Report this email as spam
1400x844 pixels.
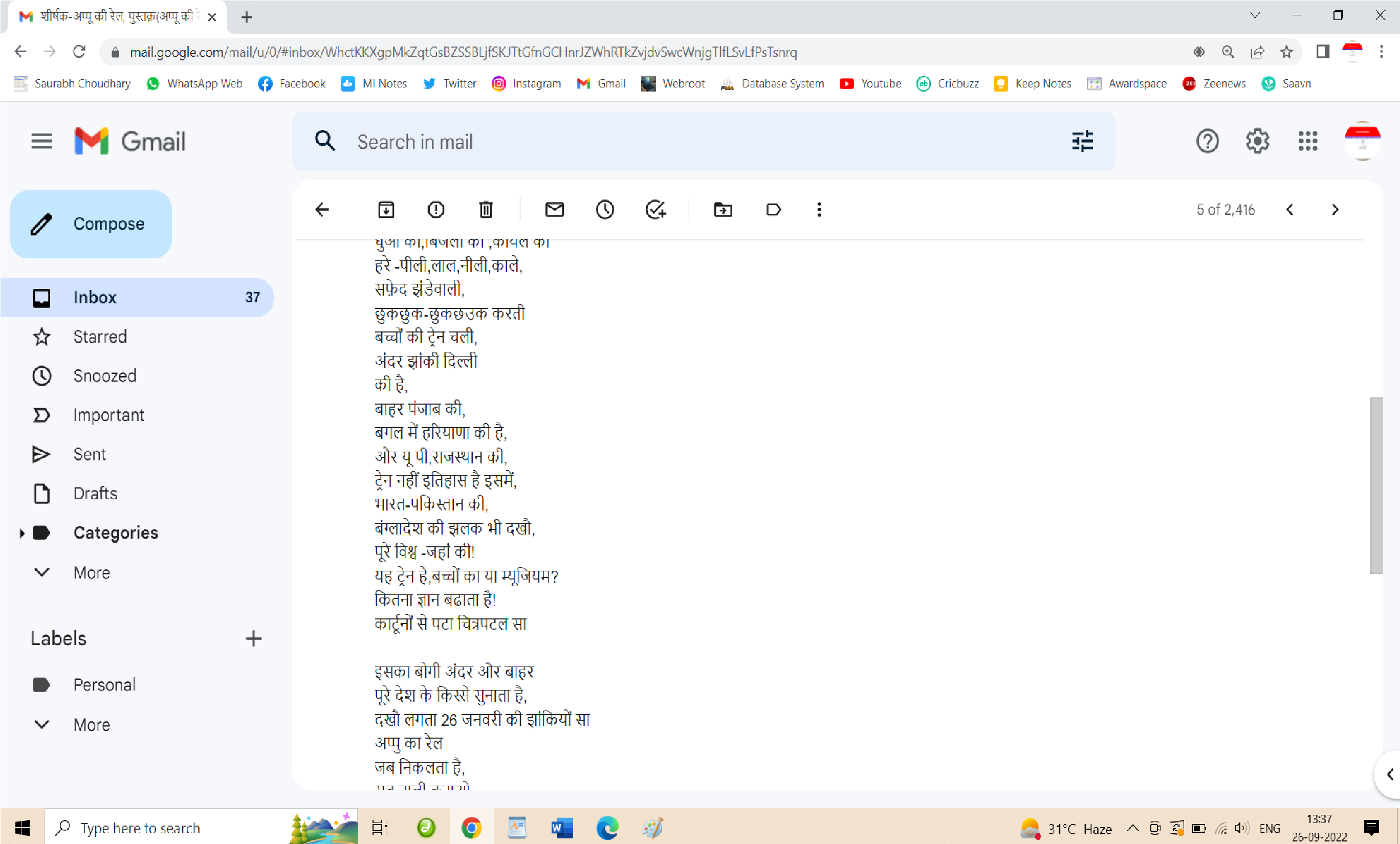pos(436,210)
